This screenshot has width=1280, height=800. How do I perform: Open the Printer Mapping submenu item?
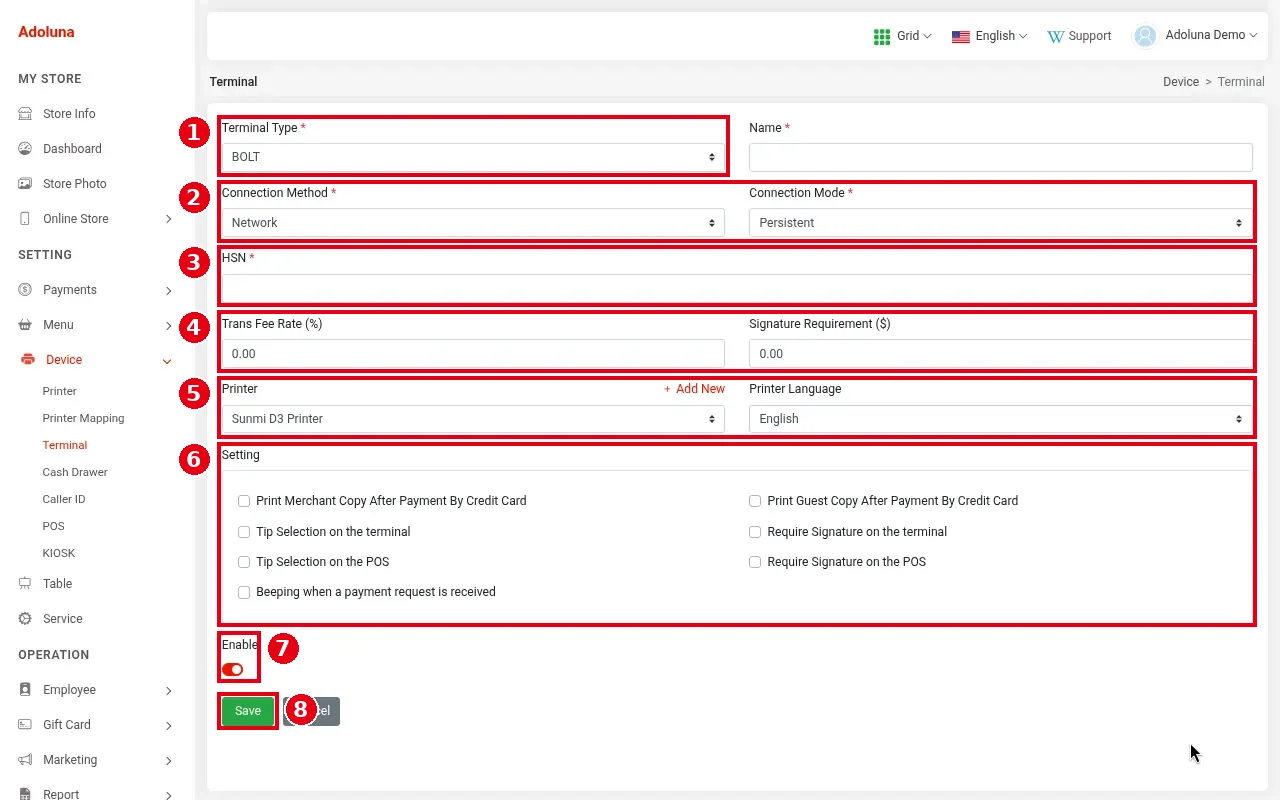[83, 418]
